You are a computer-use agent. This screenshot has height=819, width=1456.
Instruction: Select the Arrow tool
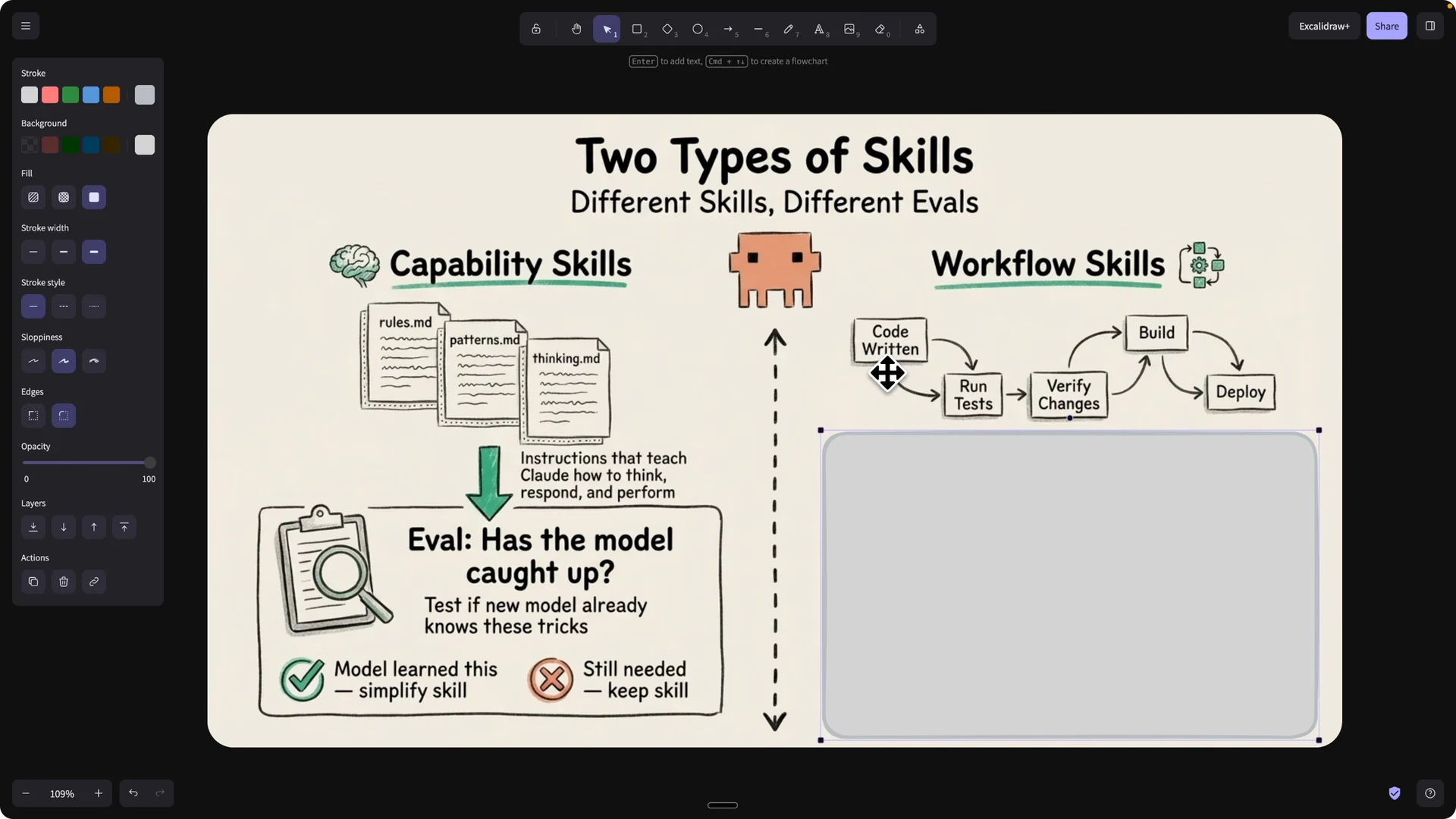[x=728, y=29]
